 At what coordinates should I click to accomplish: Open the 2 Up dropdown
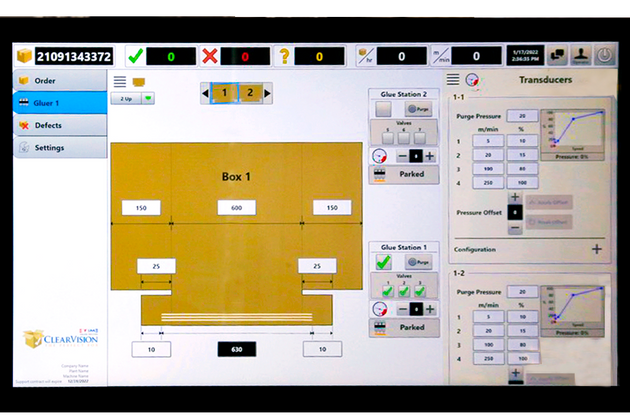coord(148,98)
